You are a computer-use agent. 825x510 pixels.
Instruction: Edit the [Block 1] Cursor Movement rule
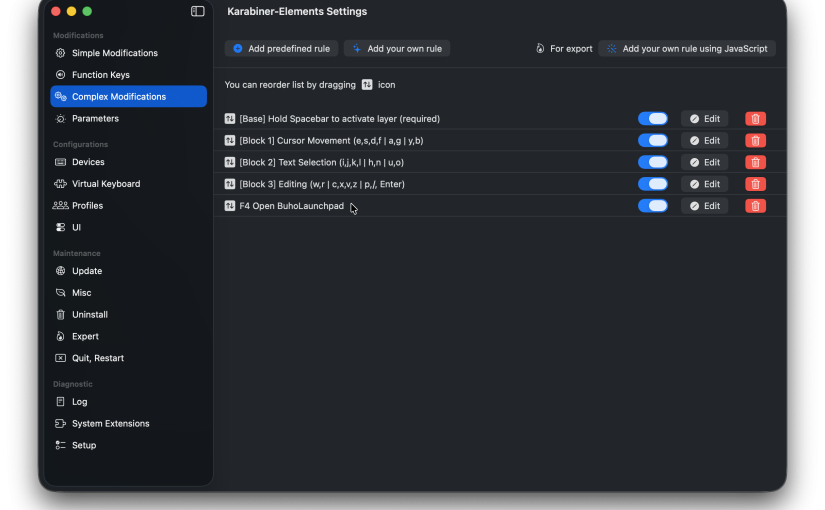(705, 141)
